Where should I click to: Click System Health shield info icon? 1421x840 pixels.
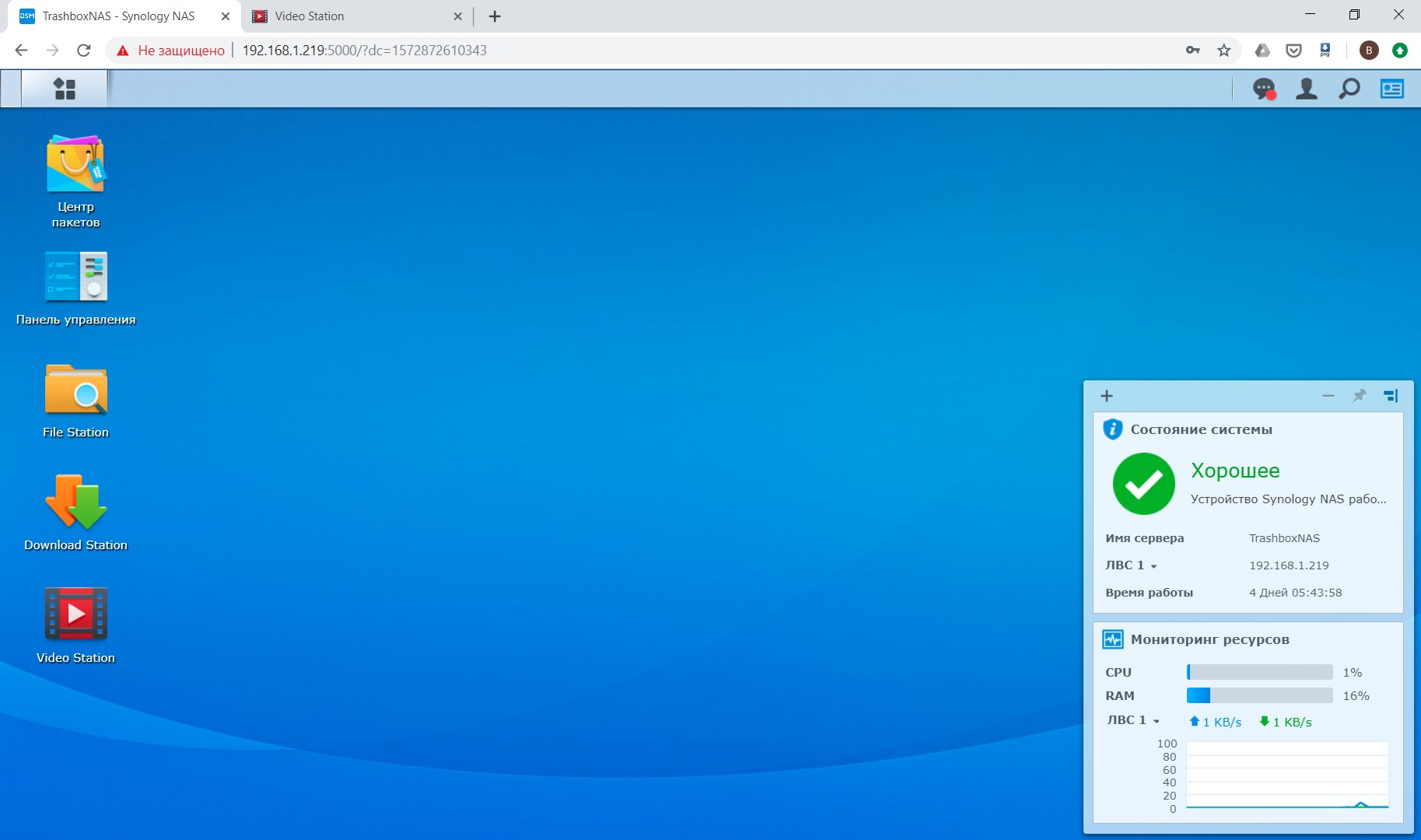pyautogui.click(x=1113, y=429)
